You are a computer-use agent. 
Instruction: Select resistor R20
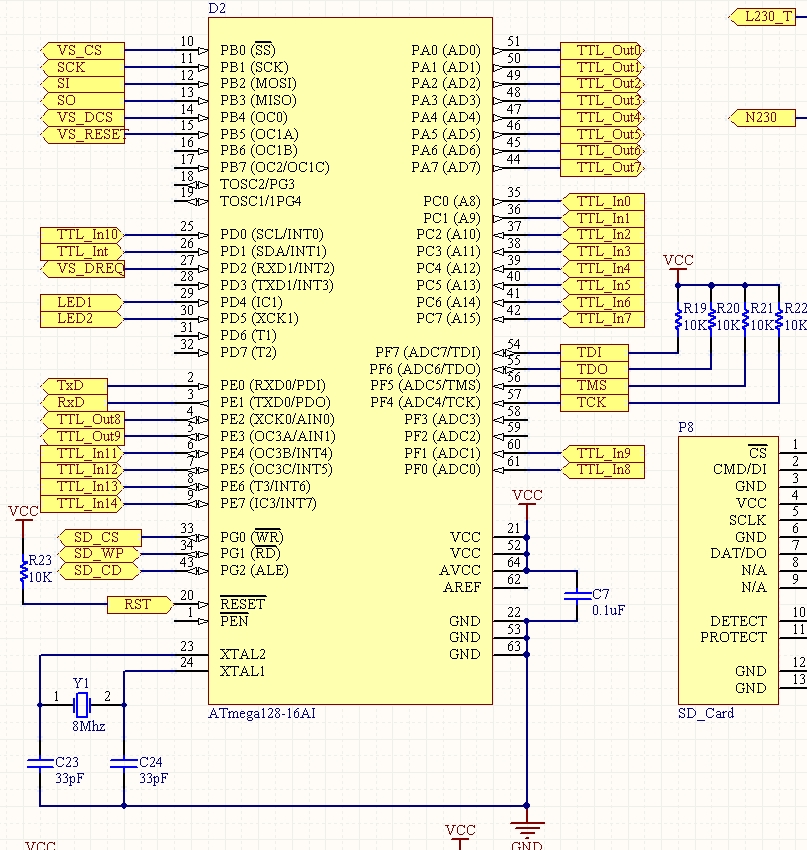pyautogui.click(x=712, y=319)
